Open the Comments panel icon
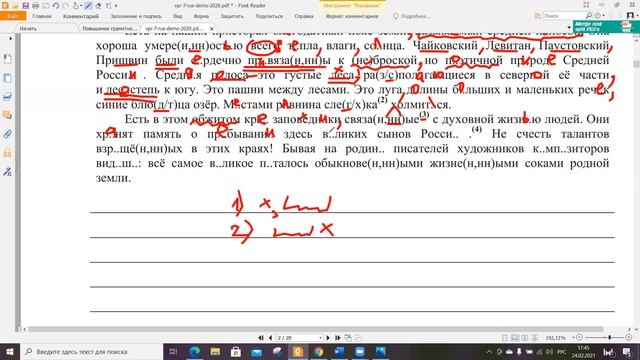Viewport: 640px width, 360px height. 7,115
